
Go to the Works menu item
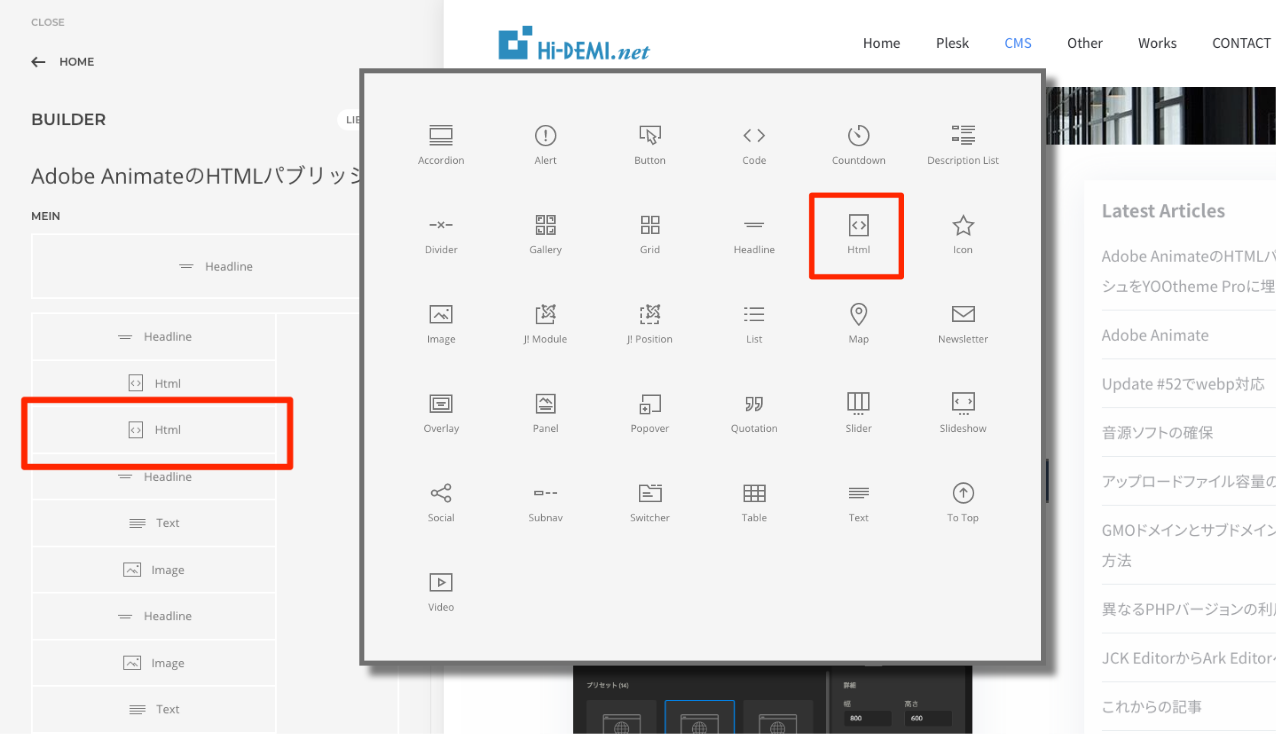[x=1157, y=43]
